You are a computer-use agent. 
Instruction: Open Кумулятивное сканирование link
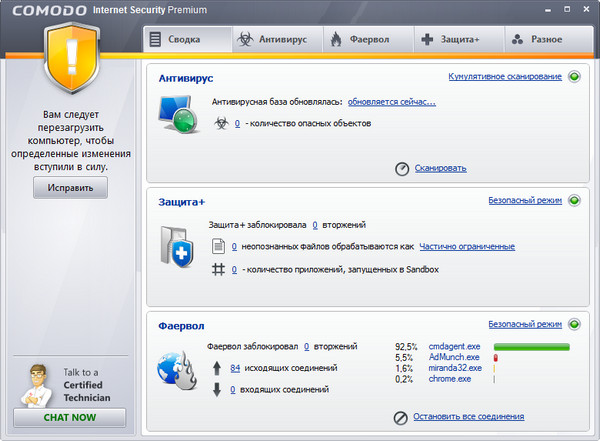[x=504, y=76]
